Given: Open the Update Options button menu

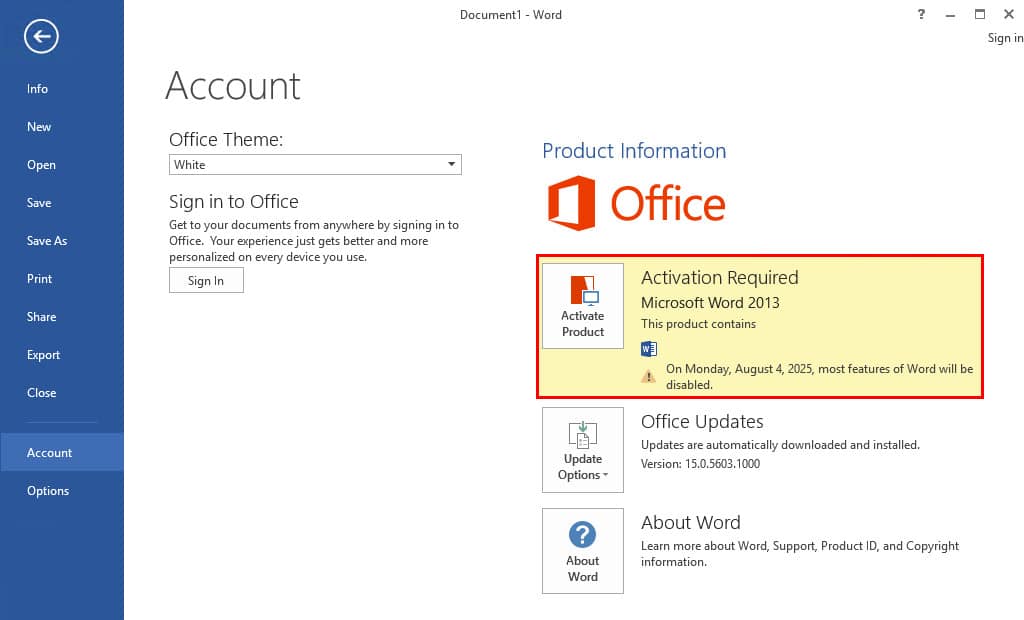Looking at the screenshot, I should (x=583, y=449).
